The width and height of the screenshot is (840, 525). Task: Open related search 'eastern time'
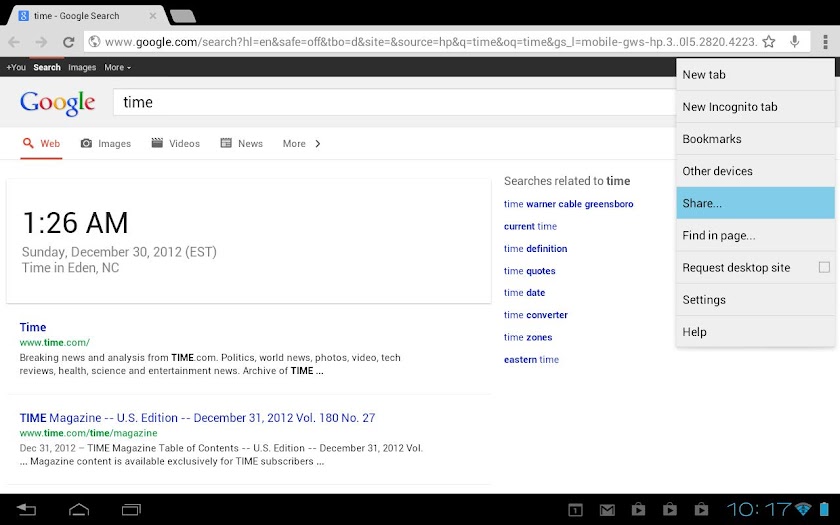click(531, 359)
